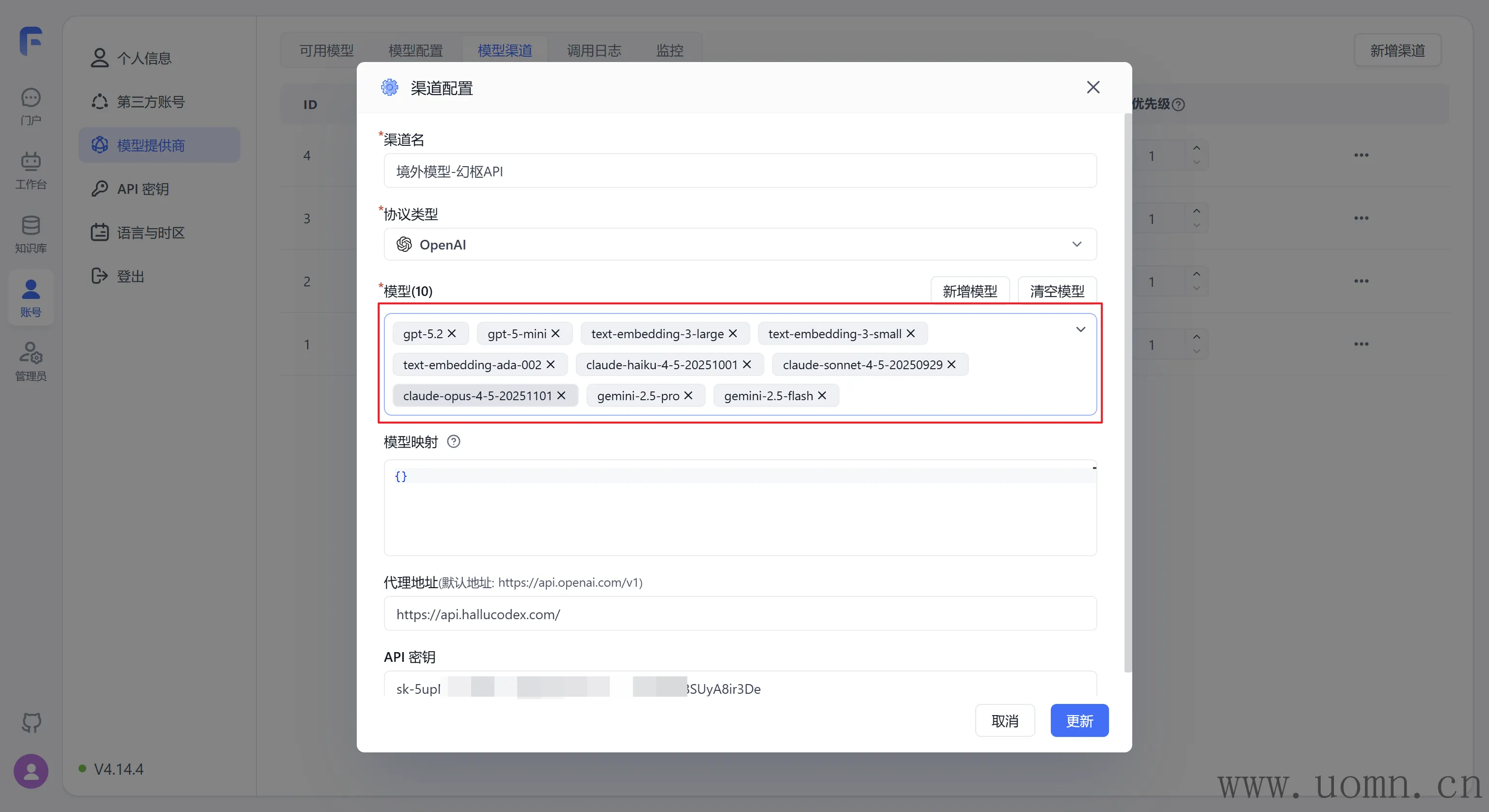Remove the text-embedding-ada-002 tag
Screen dimensions: 1489x812
tap(551, 364)
